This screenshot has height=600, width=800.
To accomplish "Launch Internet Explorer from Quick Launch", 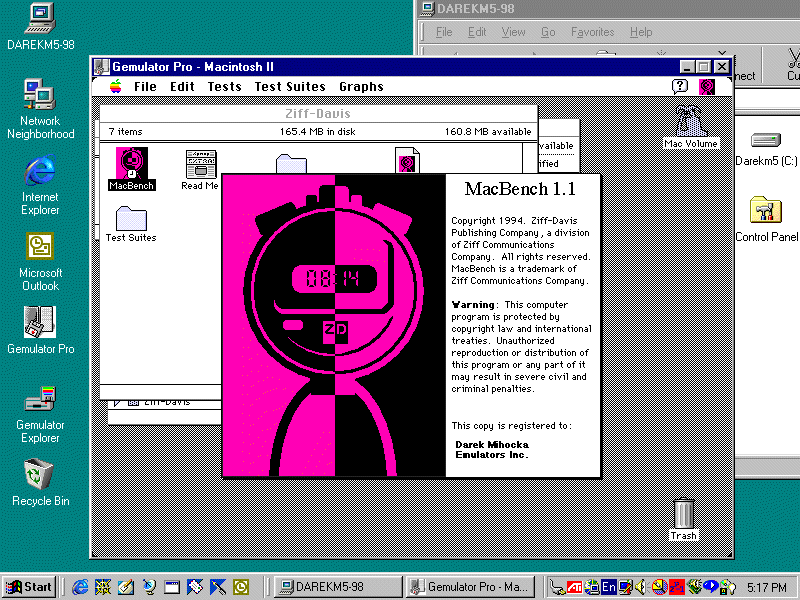I will click(80, 587).
